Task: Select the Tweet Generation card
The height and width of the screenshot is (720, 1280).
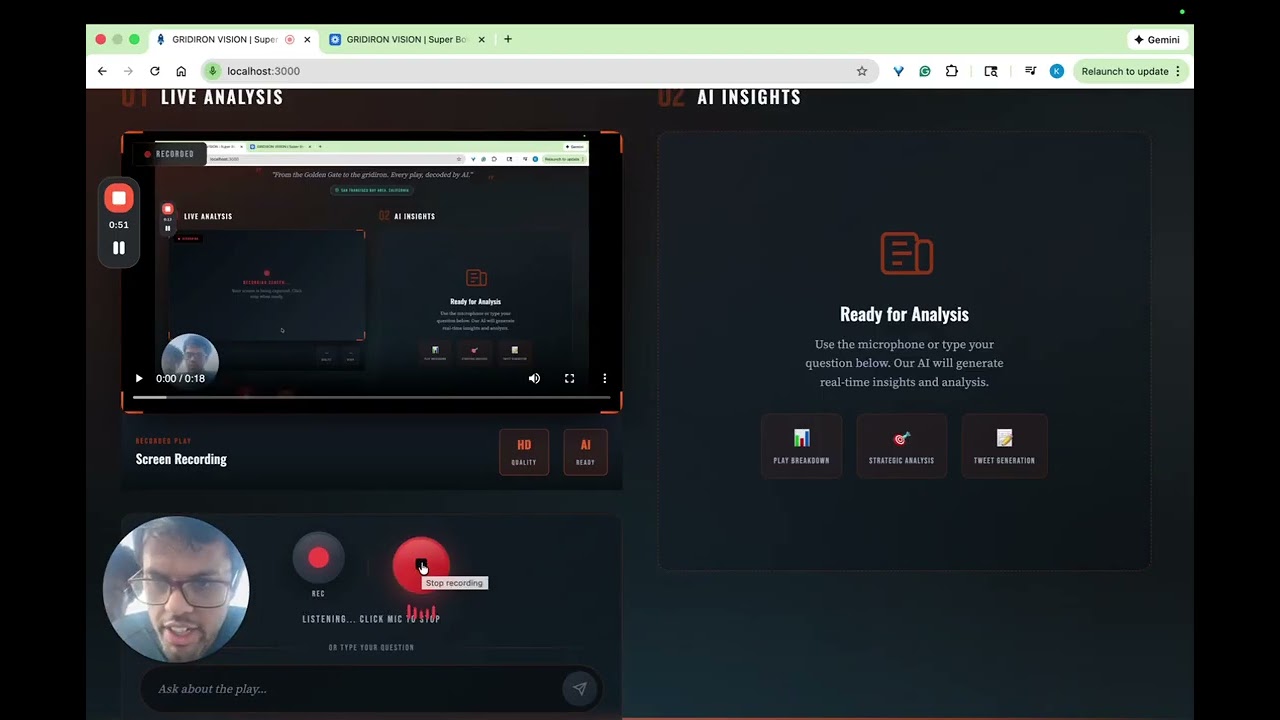Action: 1004,446
